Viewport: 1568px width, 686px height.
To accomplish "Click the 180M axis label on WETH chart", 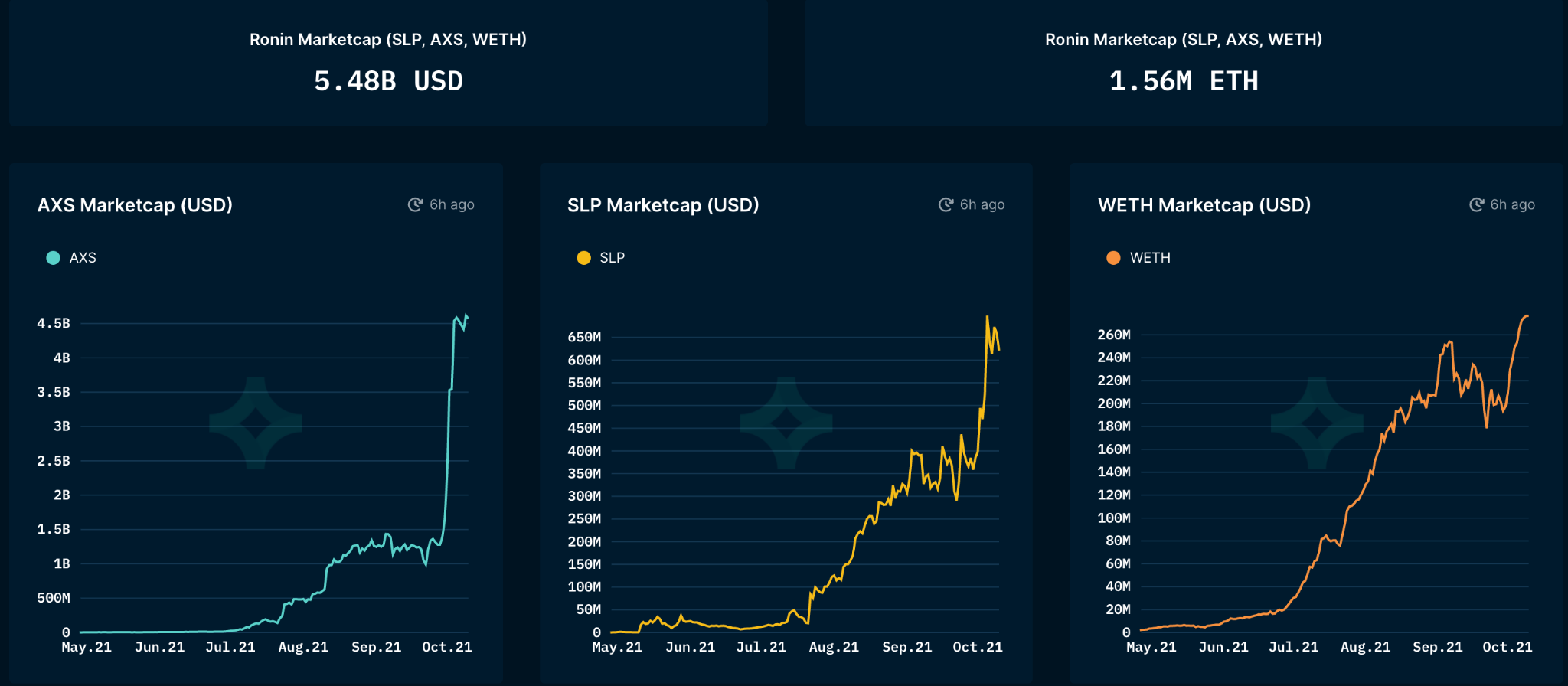I will (1114, 426).
